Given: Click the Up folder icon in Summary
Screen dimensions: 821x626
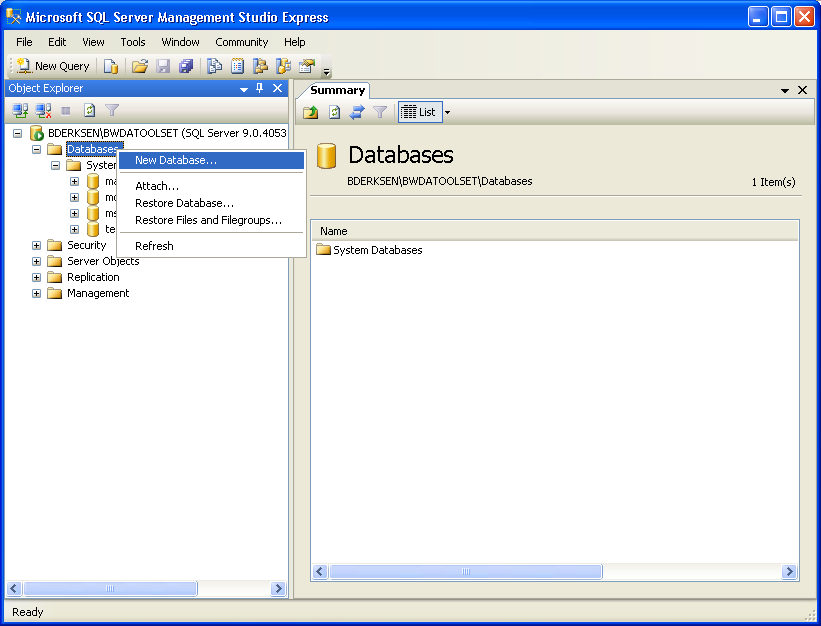Looking at the screenshot, I should pyautogui.click(x=311, y=112).
